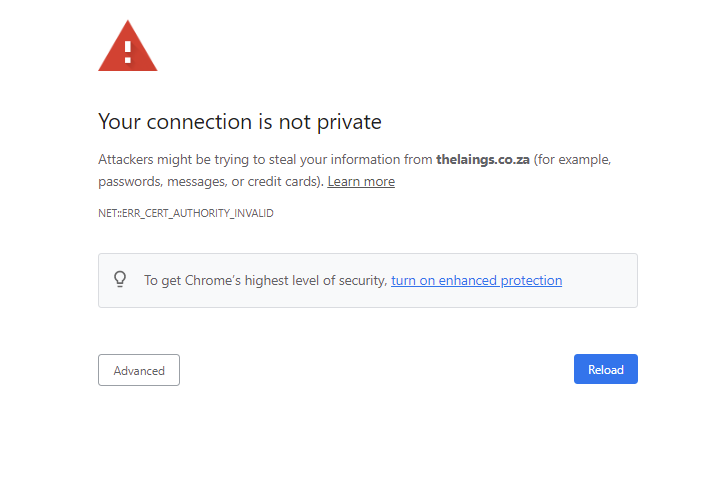Select the NET::ERR_CERT_AUTHORITY_INVALID error code
Screen dimensions: 728x482
tap(186, 213)
